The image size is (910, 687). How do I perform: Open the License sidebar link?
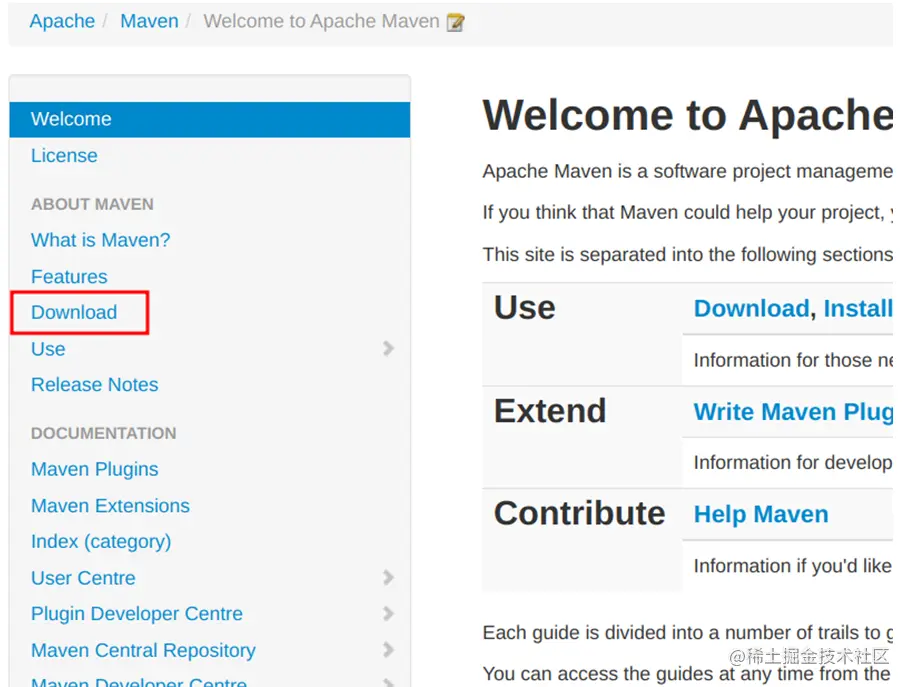coord(64,156)
